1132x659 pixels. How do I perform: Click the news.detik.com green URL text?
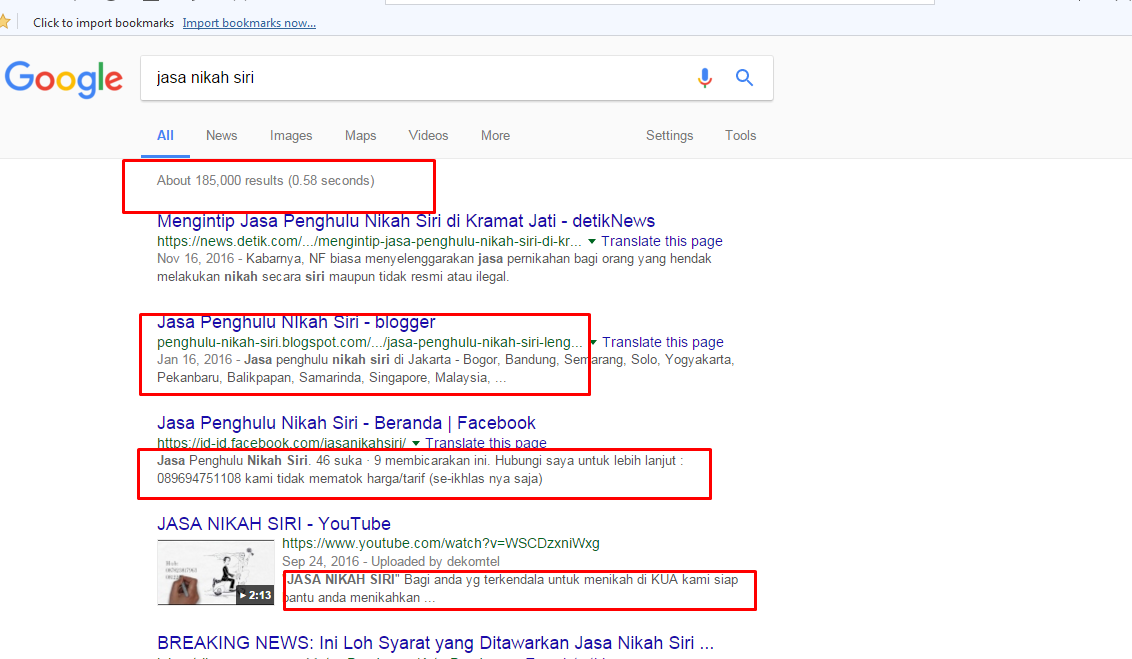(x=369, y=241)
